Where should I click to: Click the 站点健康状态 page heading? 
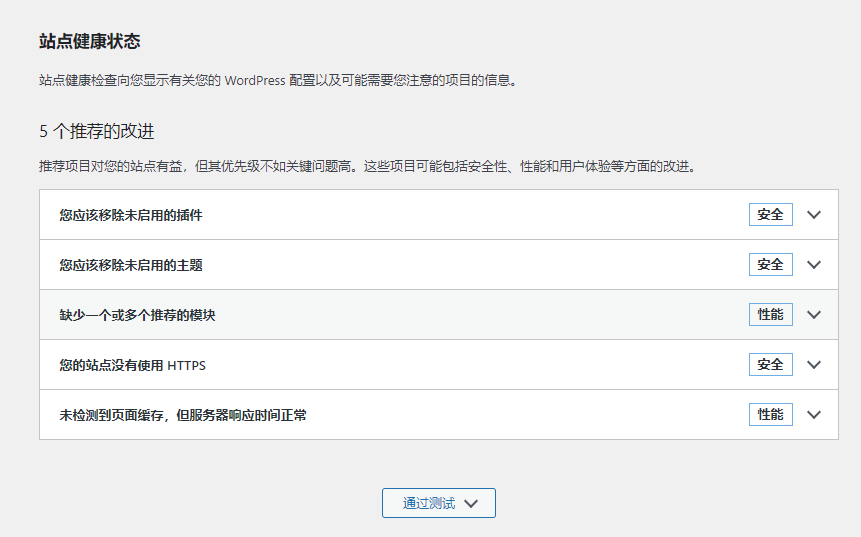pyautogui.click(x=89, y=41)
